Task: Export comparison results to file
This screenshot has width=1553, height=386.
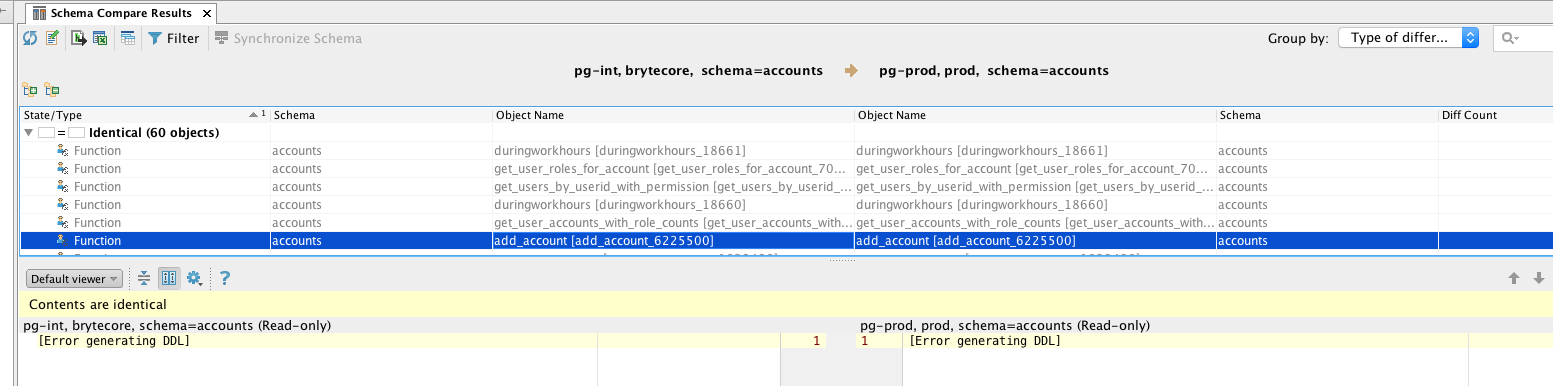Action: 78,38
